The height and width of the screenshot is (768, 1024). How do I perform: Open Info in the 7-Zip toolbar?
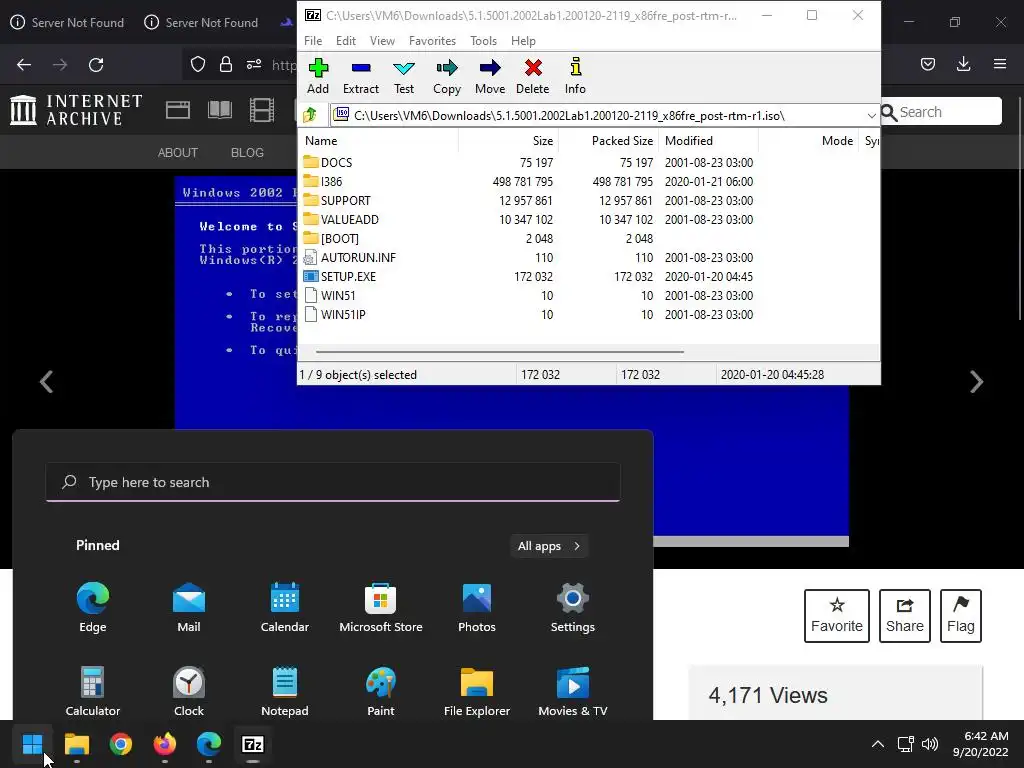(x=575, y=76)
